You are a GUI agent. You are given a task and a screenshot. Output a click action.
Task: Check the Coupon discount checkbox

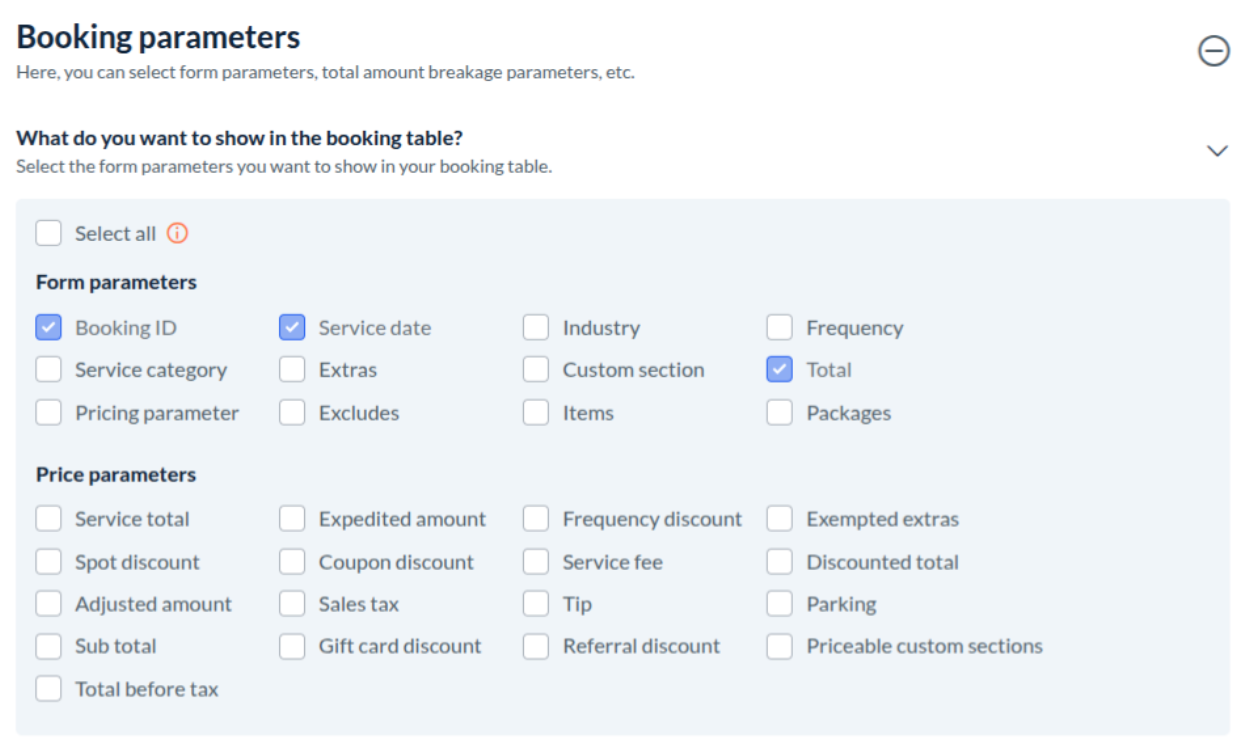click(292, 562)
